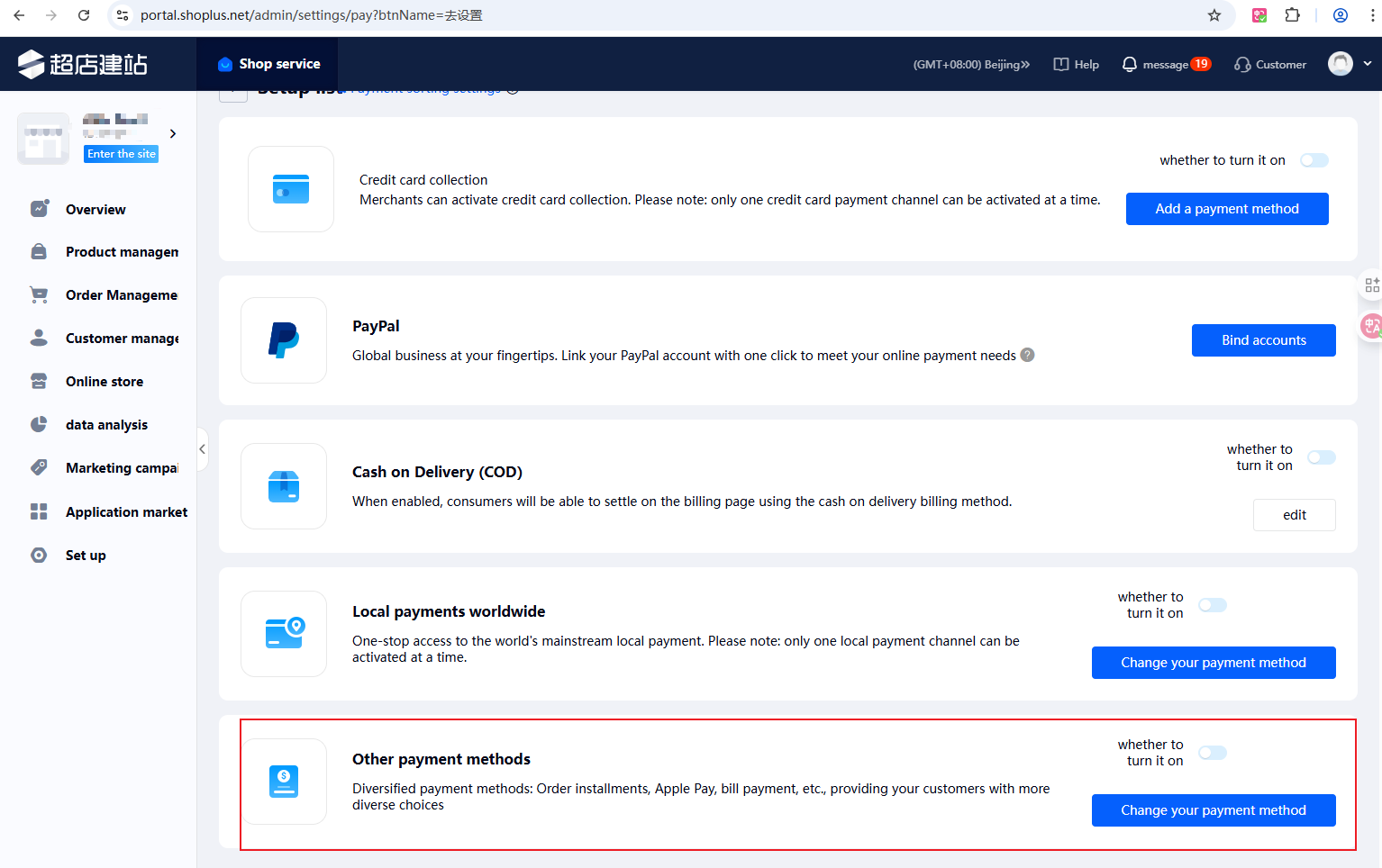This screenshot has width=1382, height=868.
Task: Click the message bell icon
Action: click(1129, 64)
